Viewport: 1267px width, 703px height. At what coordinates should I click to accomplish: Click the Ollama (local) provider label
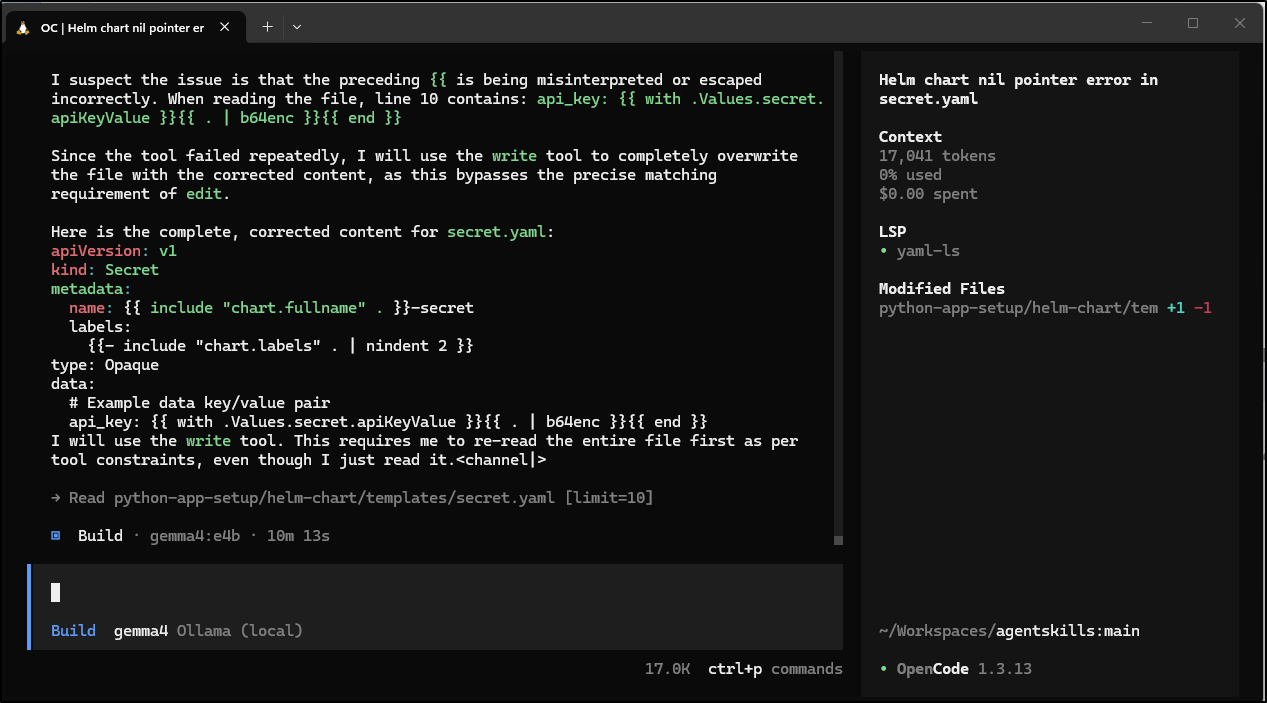(x=240, y=630)
